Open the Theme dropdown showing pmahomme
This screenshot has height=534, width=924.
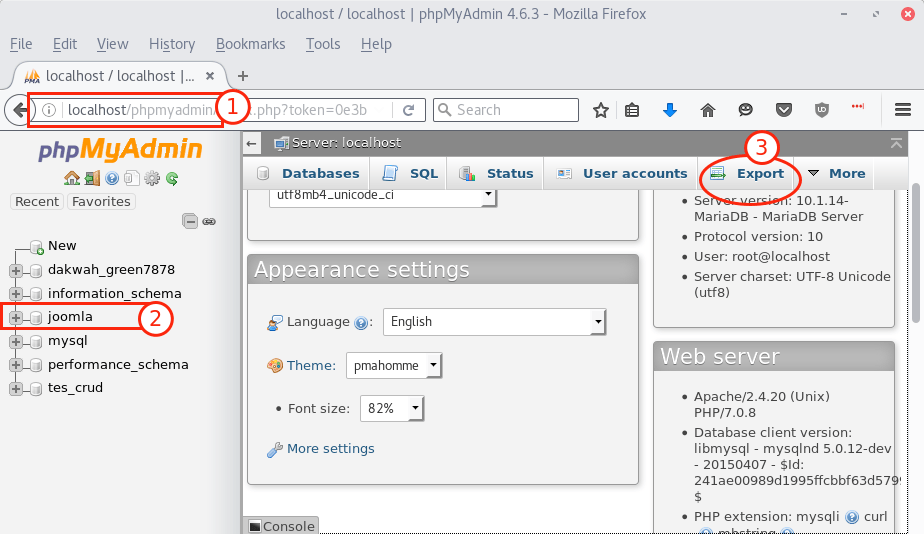[394, 366]
